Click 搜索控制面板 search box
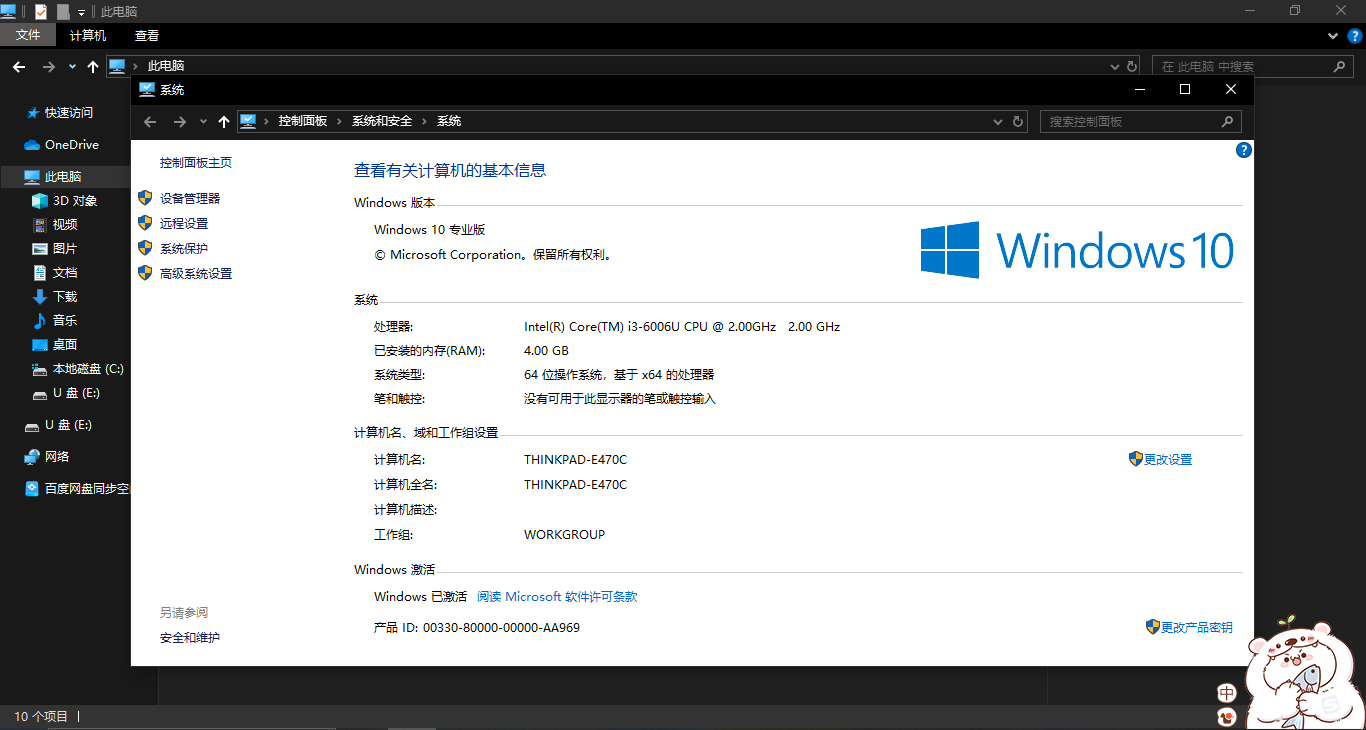This screenshot has height=730, width=1366. click(1141, 122)
